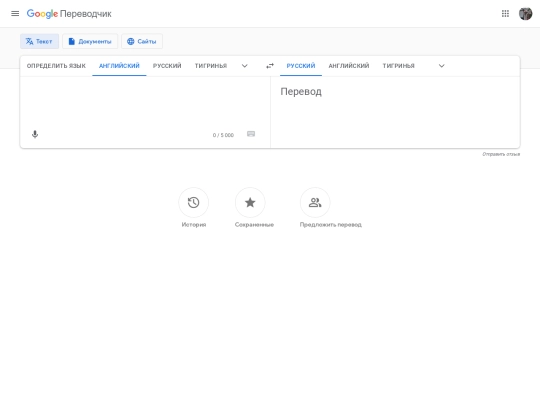This screenshot has width=540, height=405.
Task: Expand the target language list
Action: (x=442, y=66)
